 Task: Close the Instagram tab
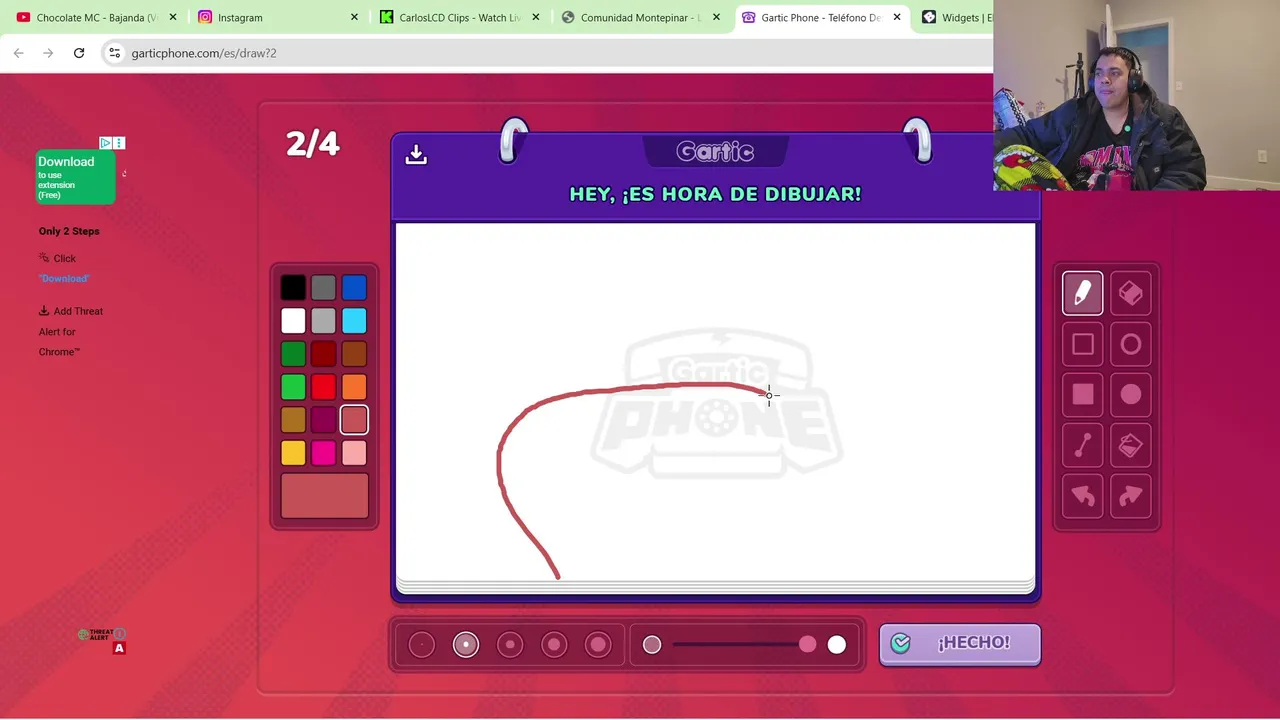[354, 17]
